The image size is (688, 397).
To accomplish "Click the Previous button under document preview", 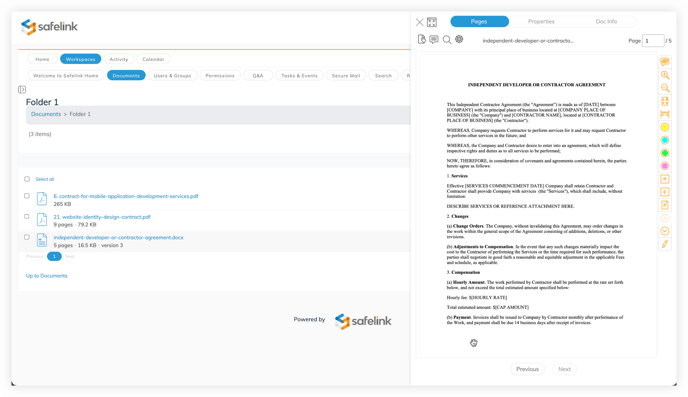I will tap(527, 369).
